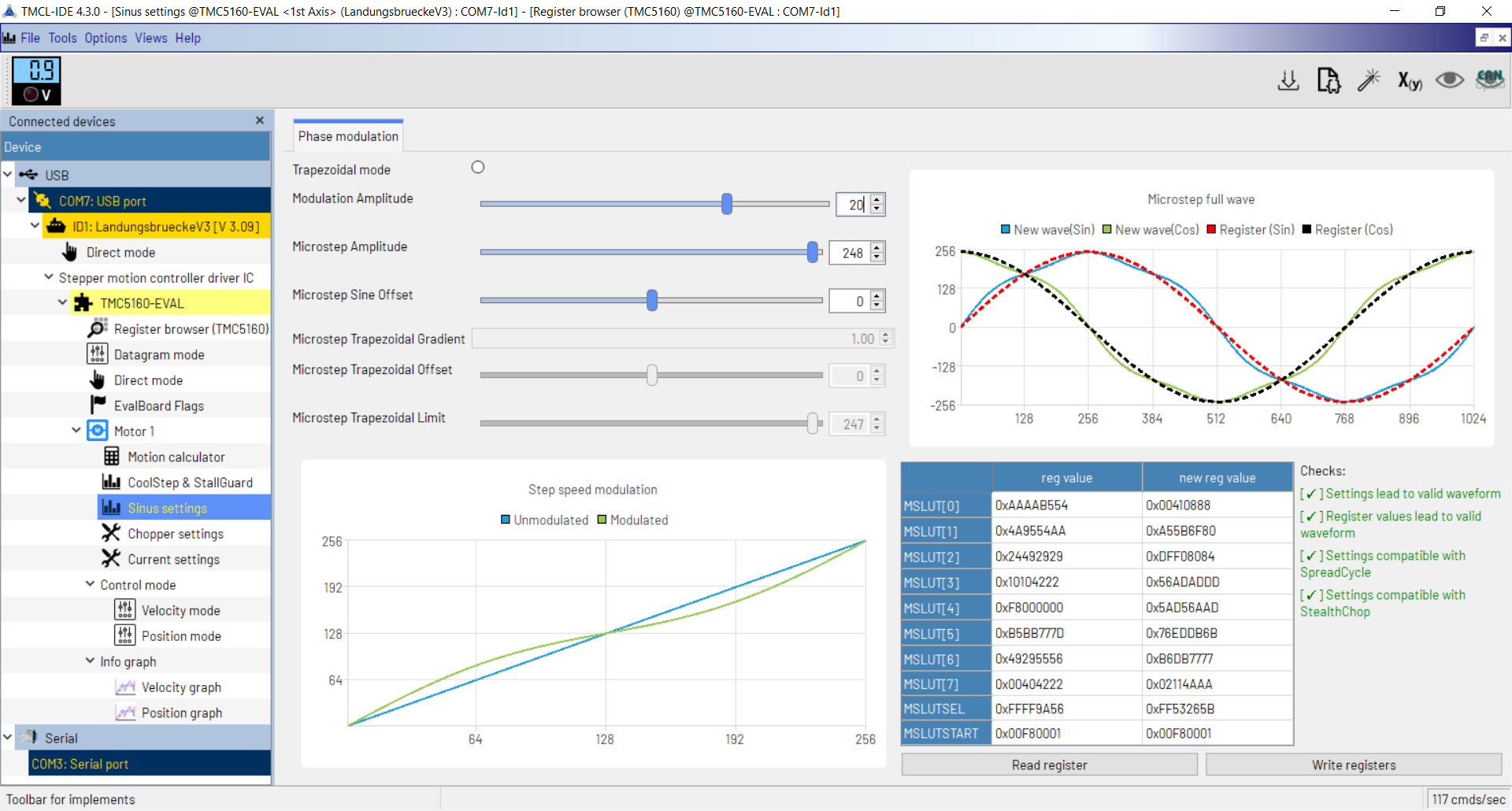This screenshot has height=811, width=1512.
Task: Open the Tools menu
Action: pos(62,38)
